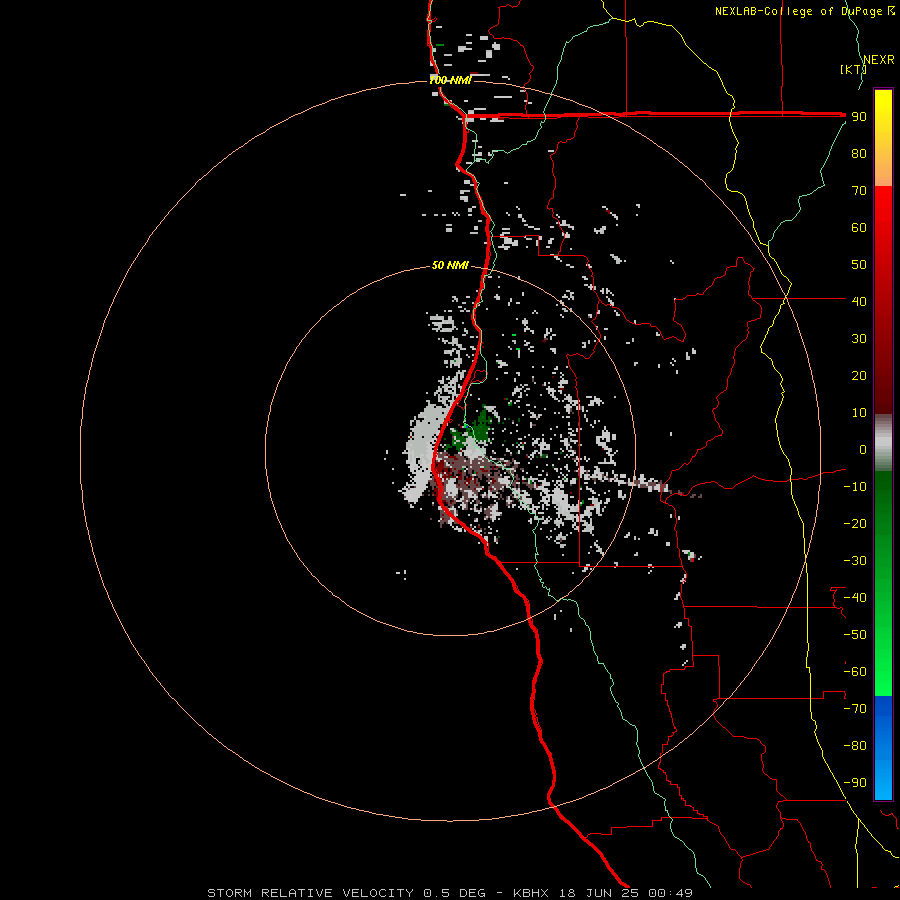
Task: Pick the green segment of the color bar
Action: click(883, 584)
